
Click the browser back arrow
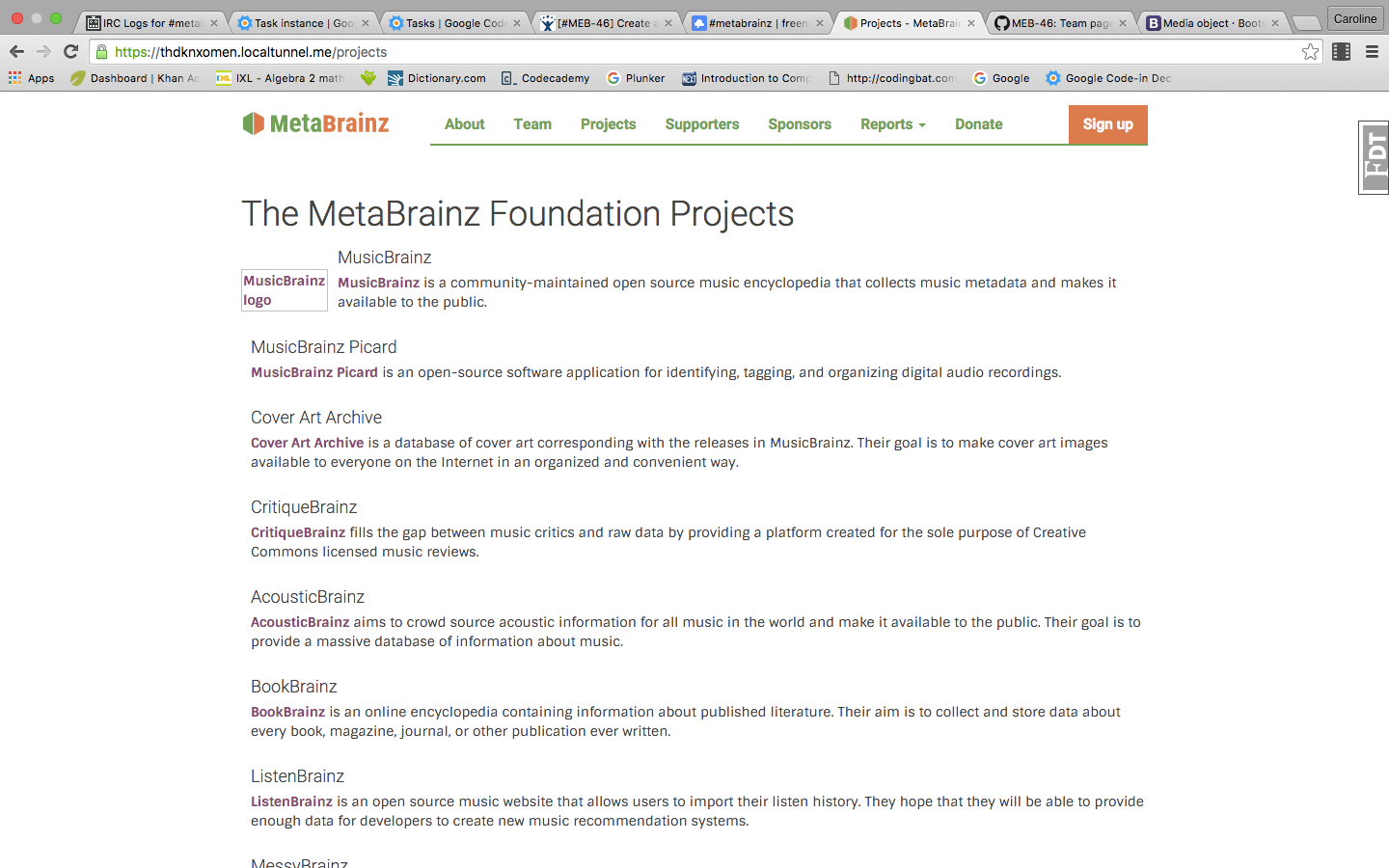pyautogui.click(x=16, y=52)
